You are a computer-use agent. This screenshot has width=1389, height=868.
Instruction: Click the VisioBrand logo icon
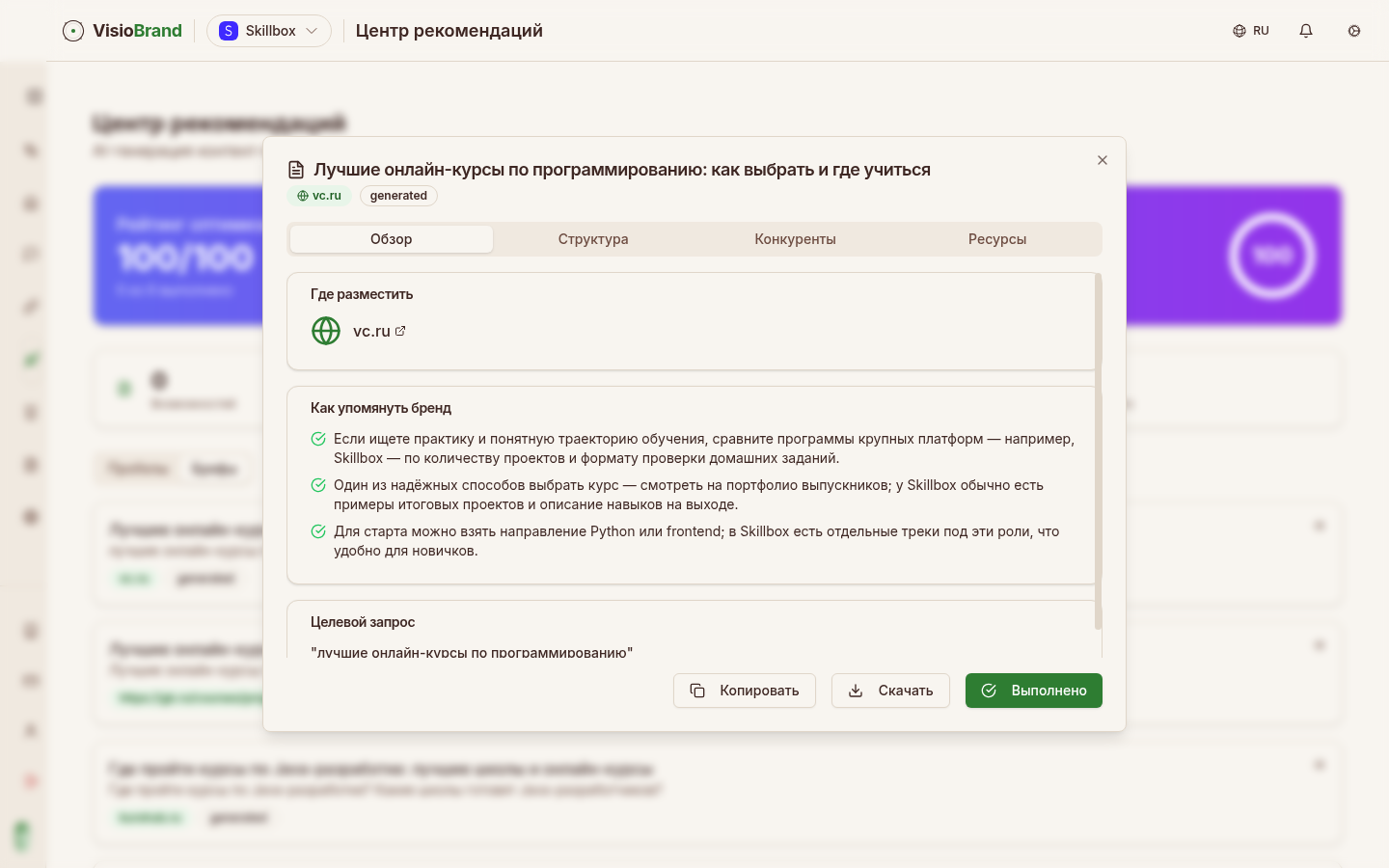point(73,31)
